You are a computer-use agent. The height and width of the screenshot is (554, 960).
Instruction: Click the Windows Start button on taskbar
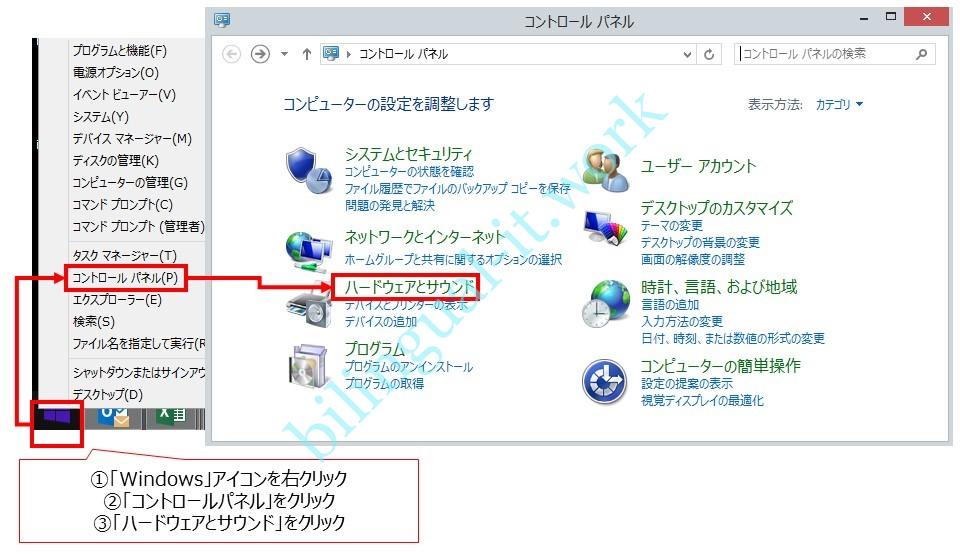pos(56,418)
